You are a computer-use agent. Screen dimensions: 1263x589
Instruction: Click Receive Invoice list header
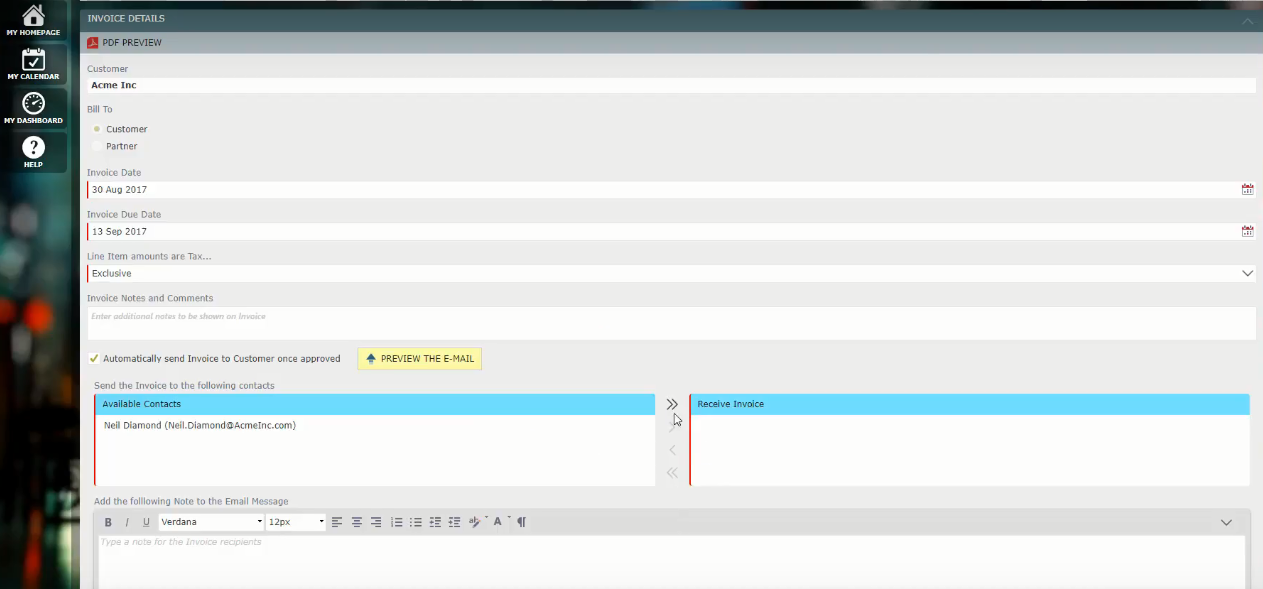point(970,404)
